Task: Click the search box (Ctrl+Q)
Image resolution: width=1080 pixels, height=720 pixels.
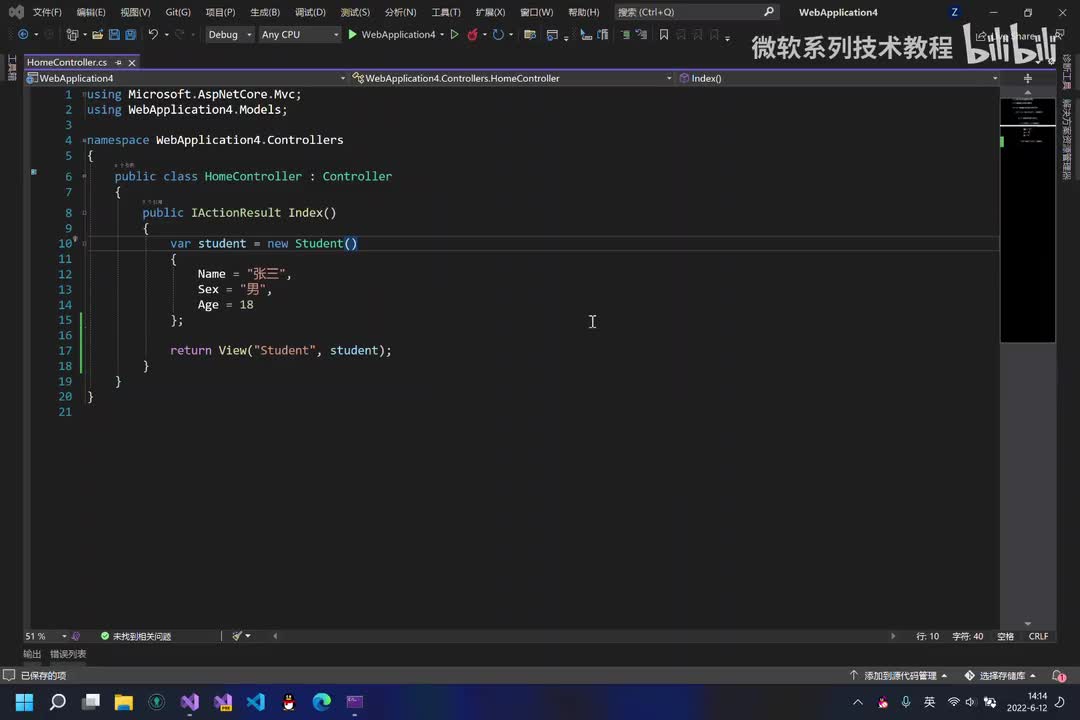Action: tap(696, 12)
